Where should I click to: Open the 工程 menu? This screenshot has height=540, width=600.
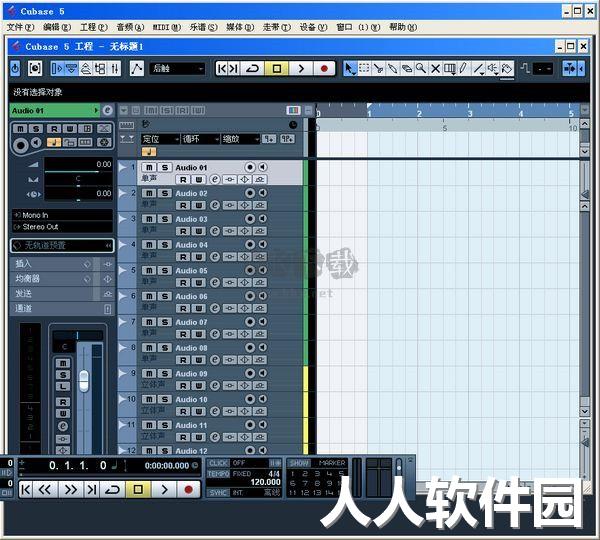pyautogui.click(x=94, y=27)
